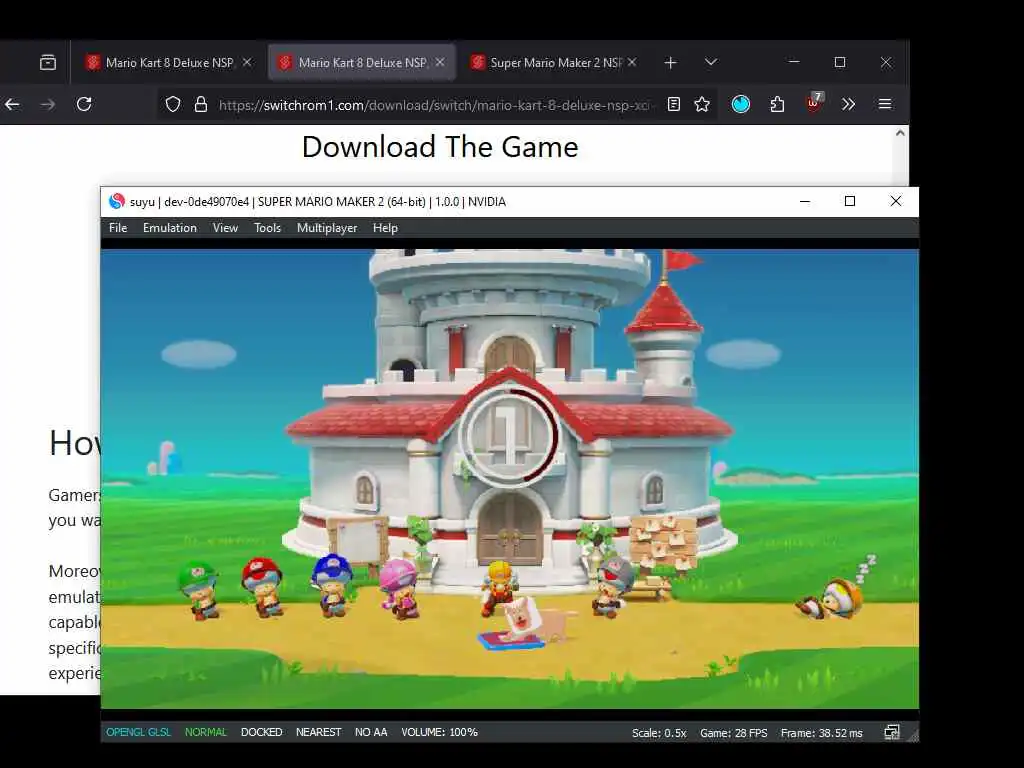Image resolution: width=1024 pixels, height=768 pixels.
Task: Toggle DOCKED mode in status bar
Action: click(x=261, y=732)
